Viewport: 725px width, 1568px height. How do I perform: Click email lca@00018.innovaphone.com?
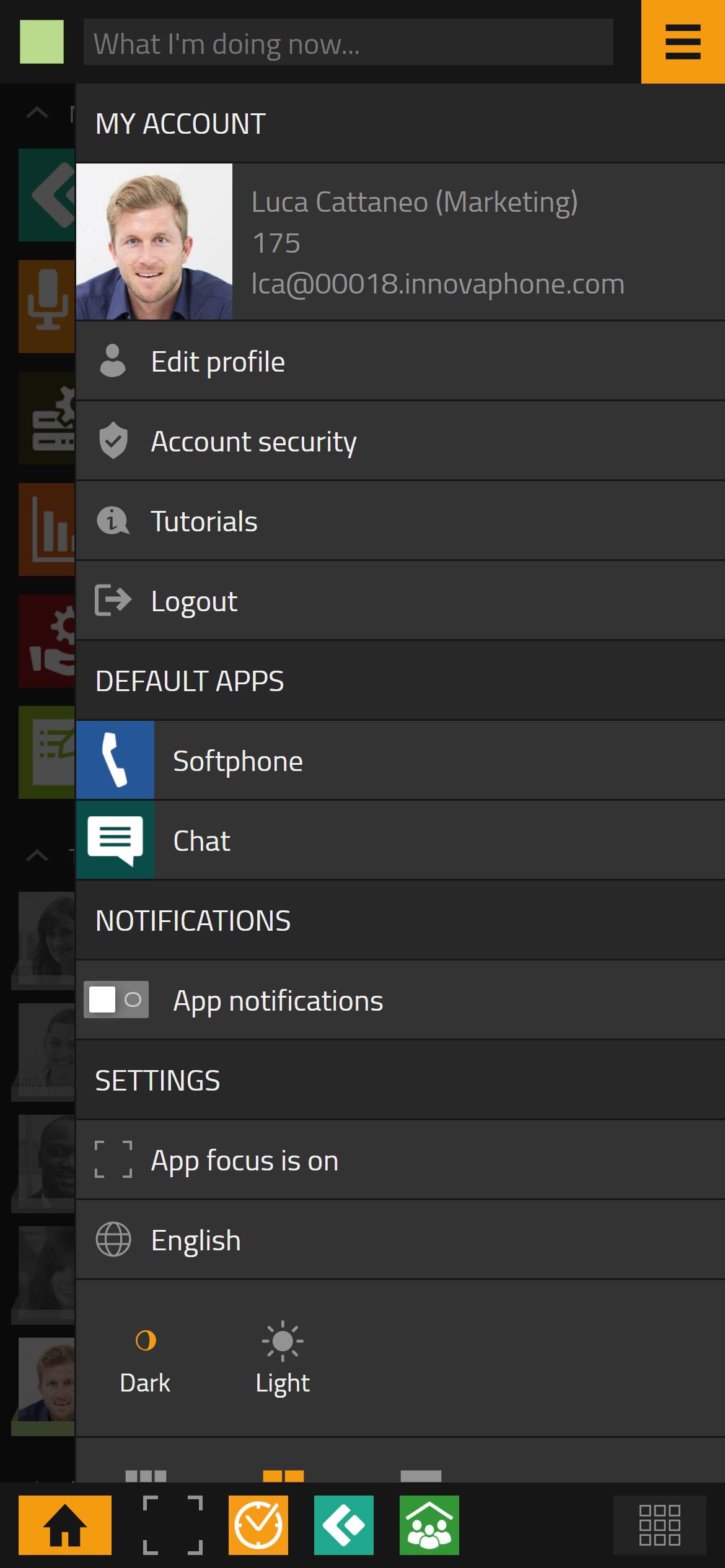[438, 284]
